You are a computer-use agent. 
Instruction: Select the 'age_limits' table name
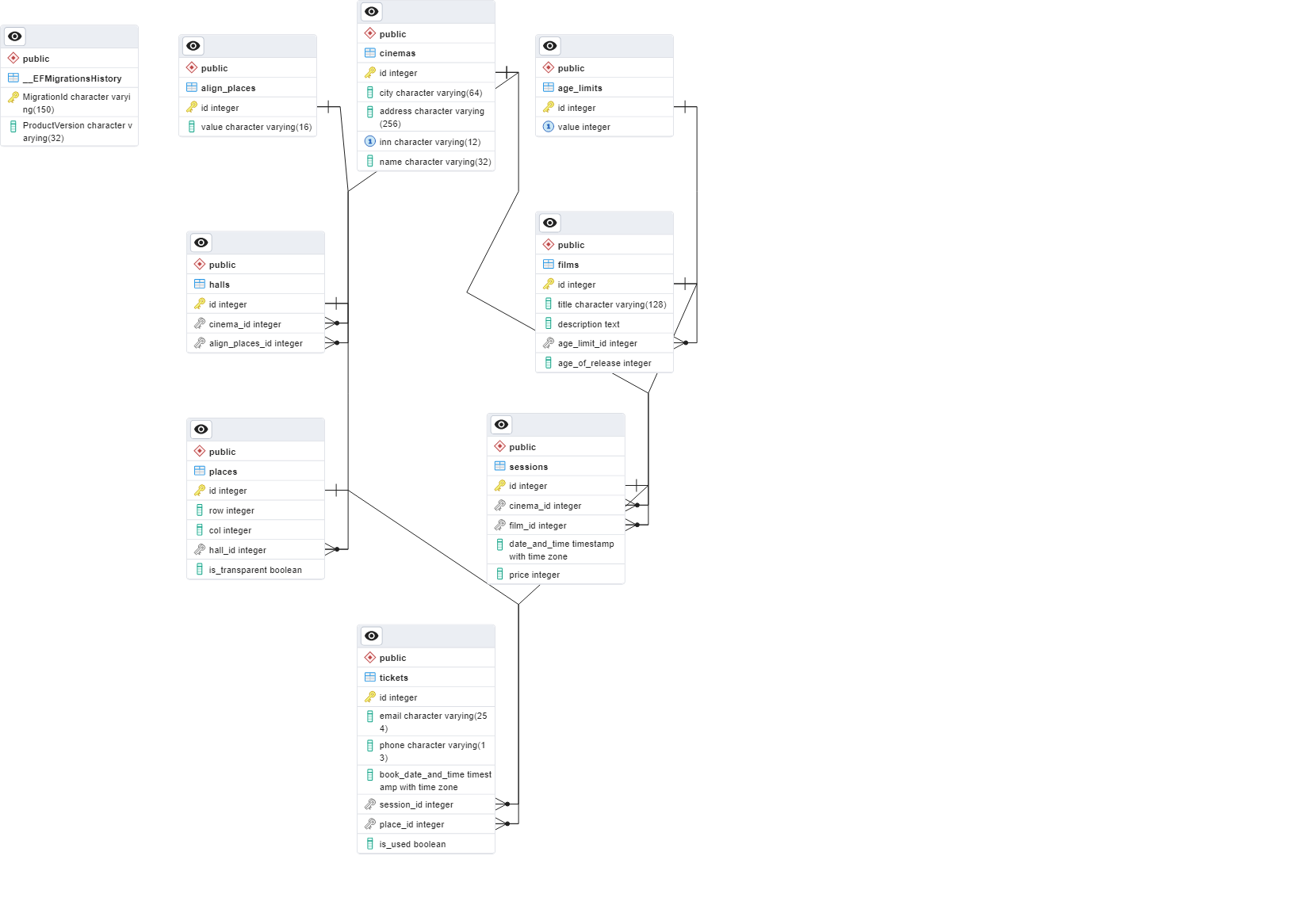[x=580, y=88]
